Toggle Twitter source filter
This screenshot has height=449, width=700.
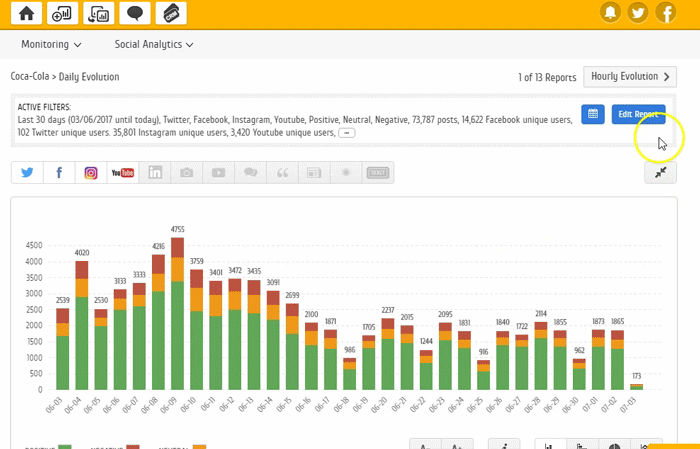coord(27,172)
